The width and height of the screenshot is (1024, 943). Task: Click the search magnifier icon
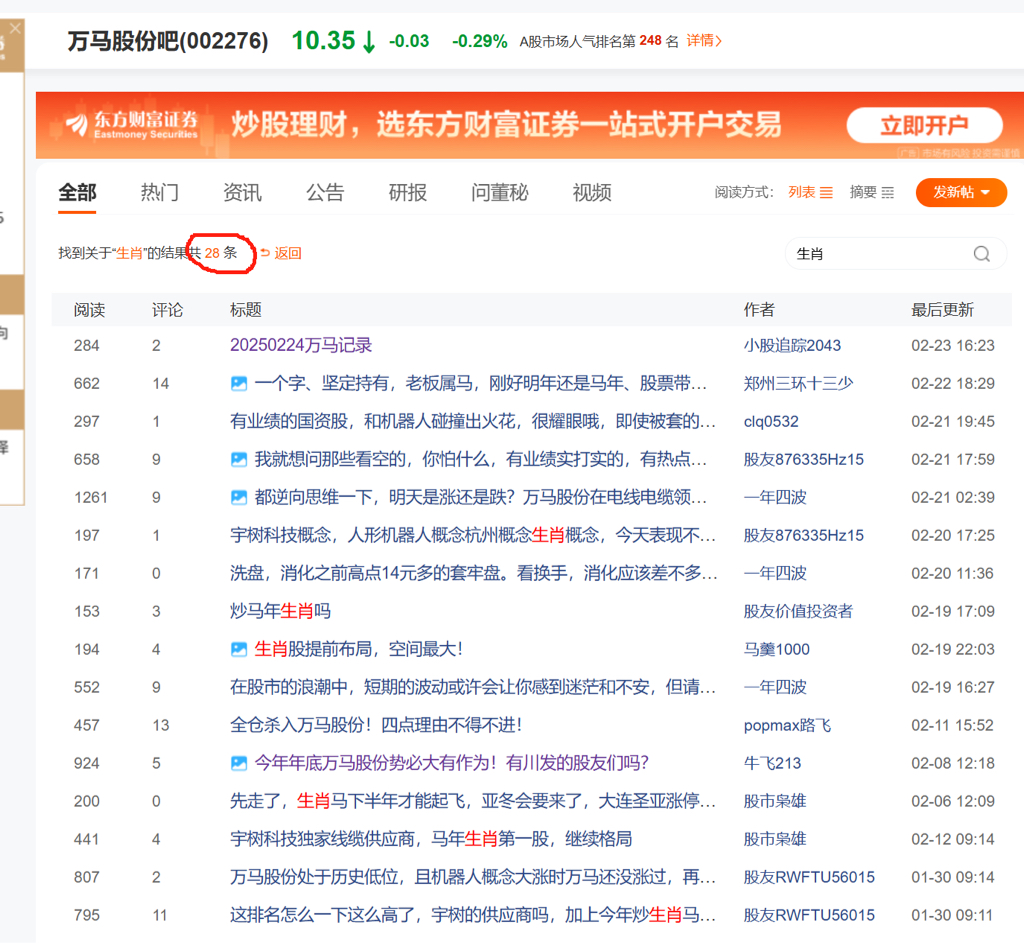pyautogui.click(x=981, y=254)
